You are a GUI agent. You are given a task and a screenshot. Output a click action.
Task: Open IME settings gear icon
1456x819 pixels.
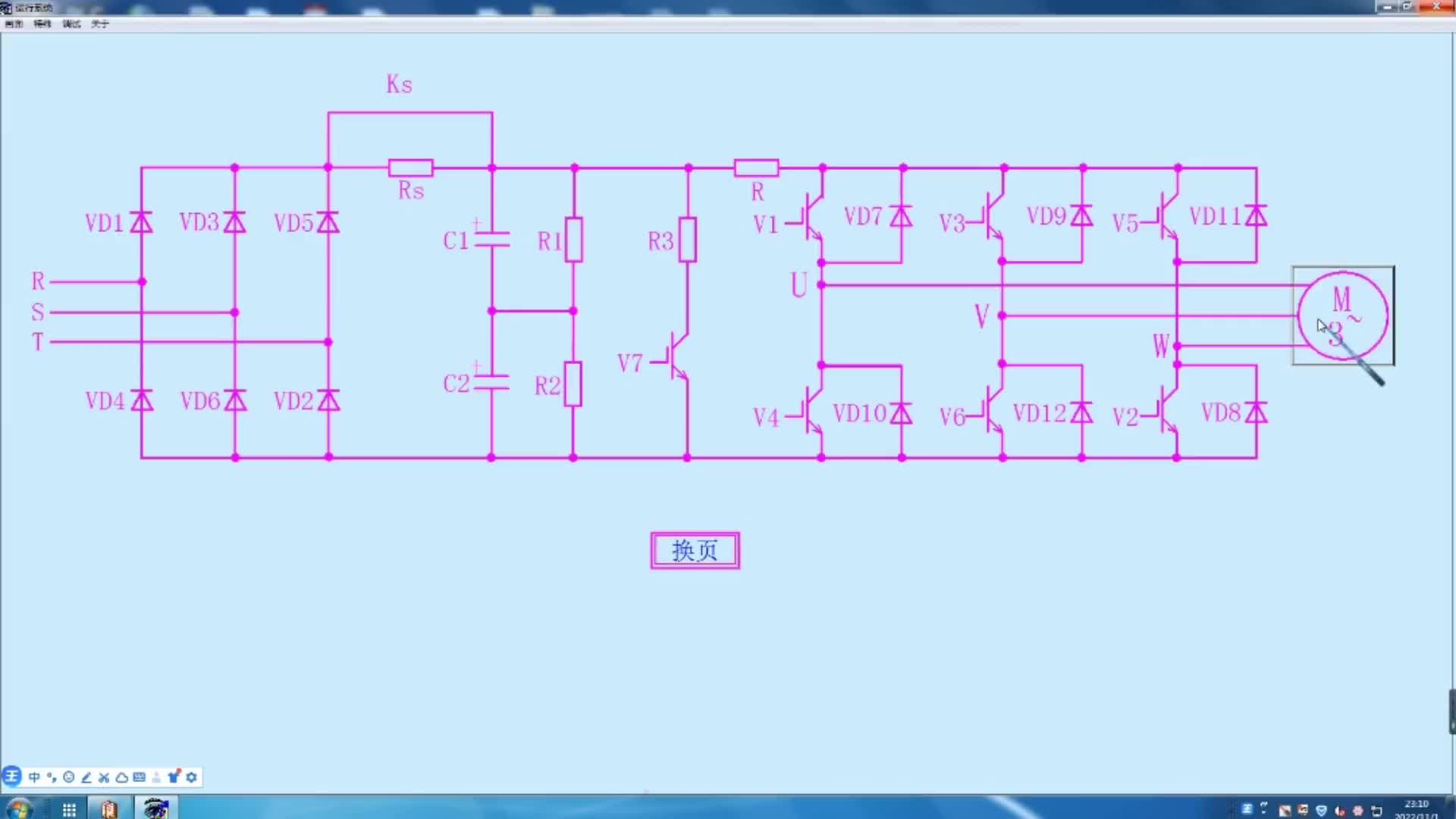[x=192, y=777]
